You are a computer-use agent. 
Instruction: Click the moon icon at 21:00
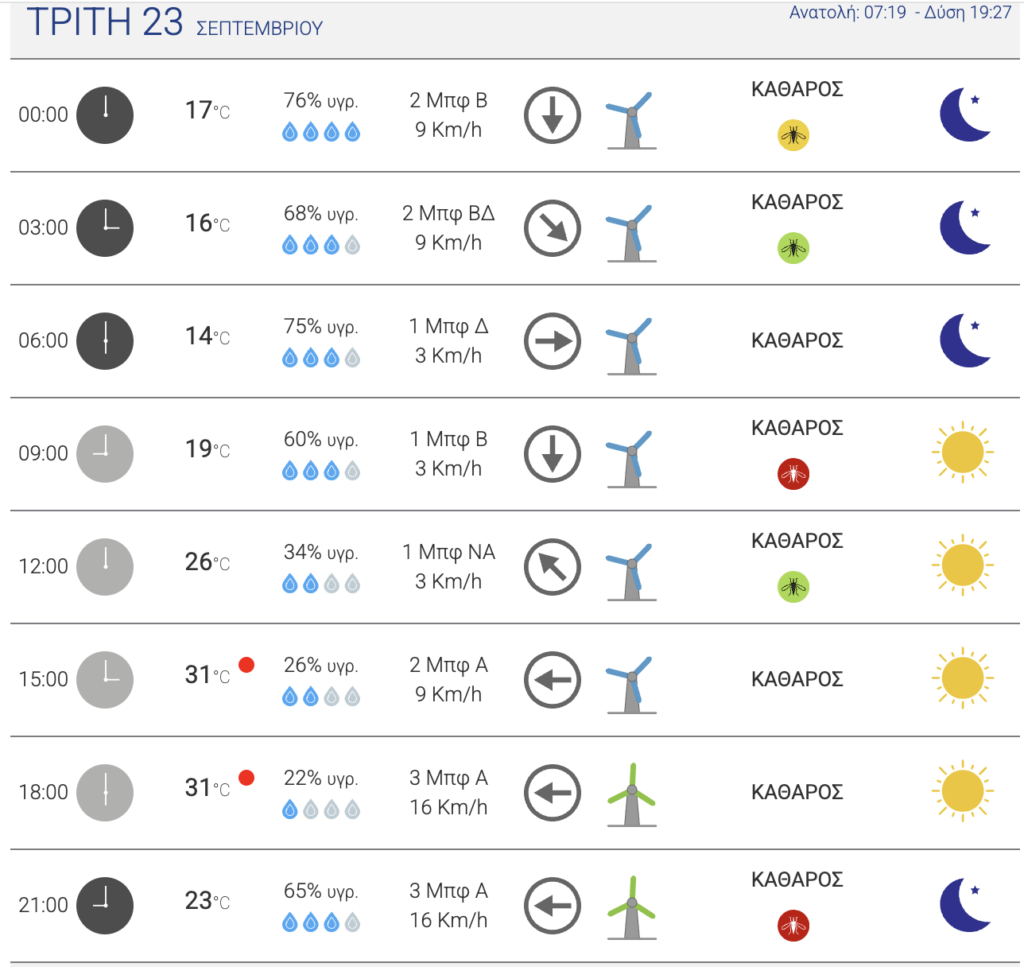pyautogui.click(x=965, y=905)
